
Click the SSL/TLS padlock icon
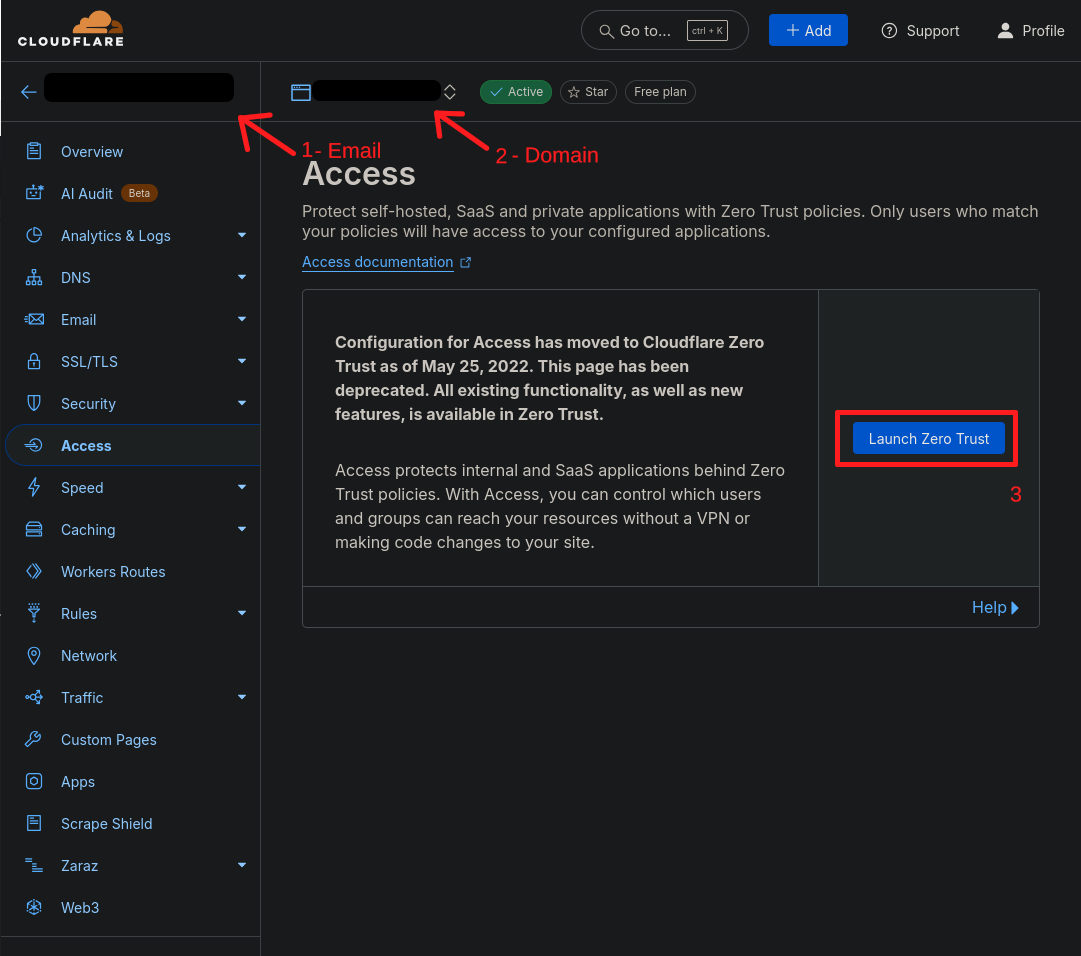click(34, 361)
